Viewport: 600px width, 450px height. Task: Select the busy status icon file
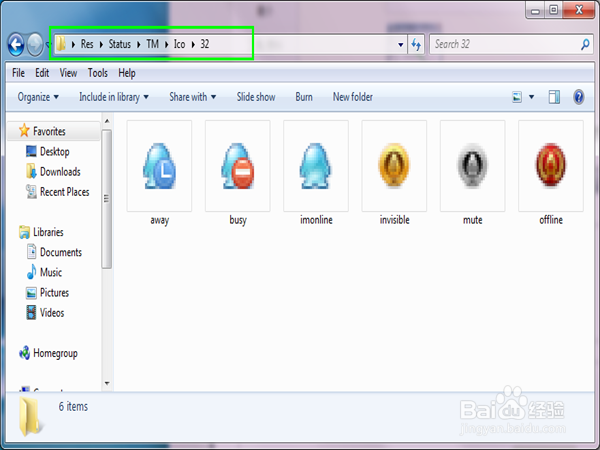point(238,166)
